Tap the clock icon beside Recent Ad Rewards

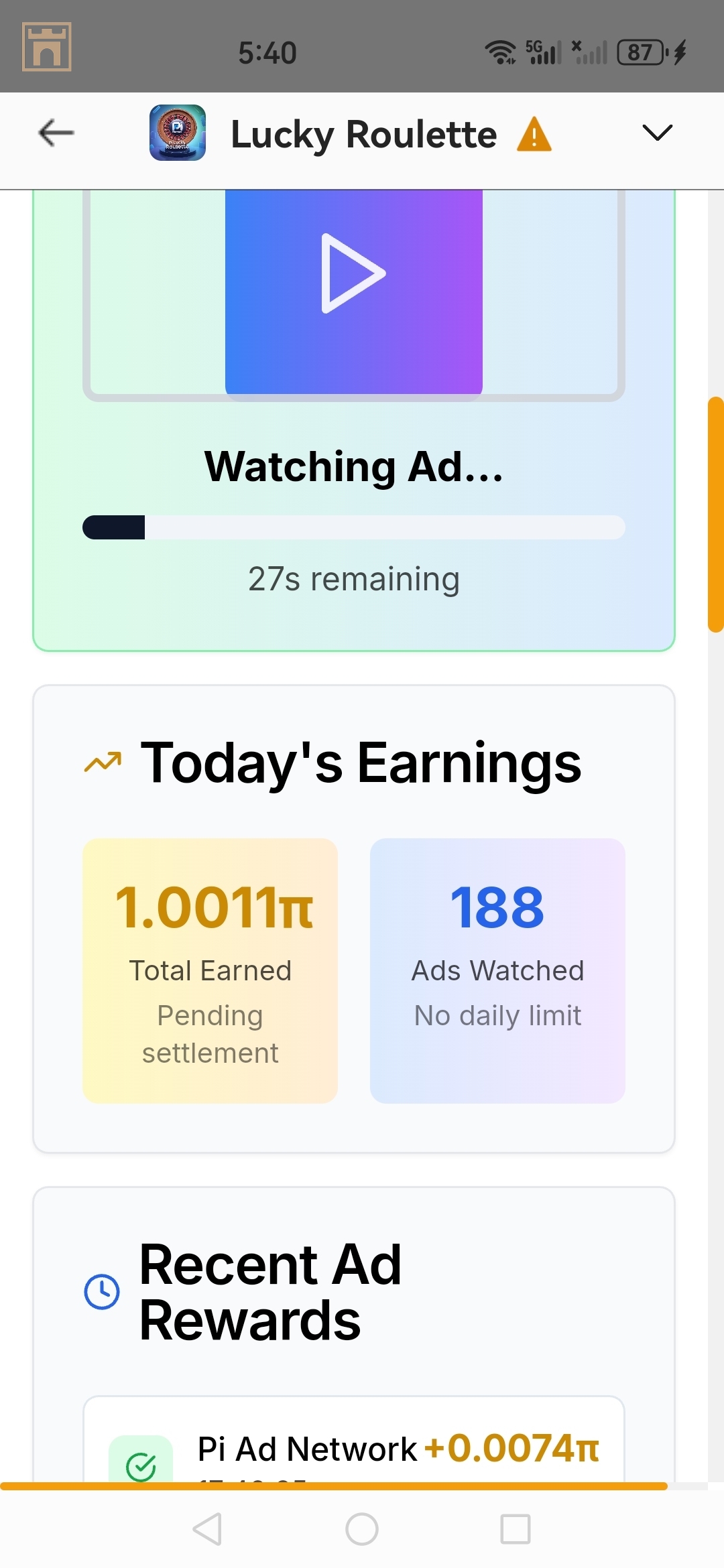102,1291
